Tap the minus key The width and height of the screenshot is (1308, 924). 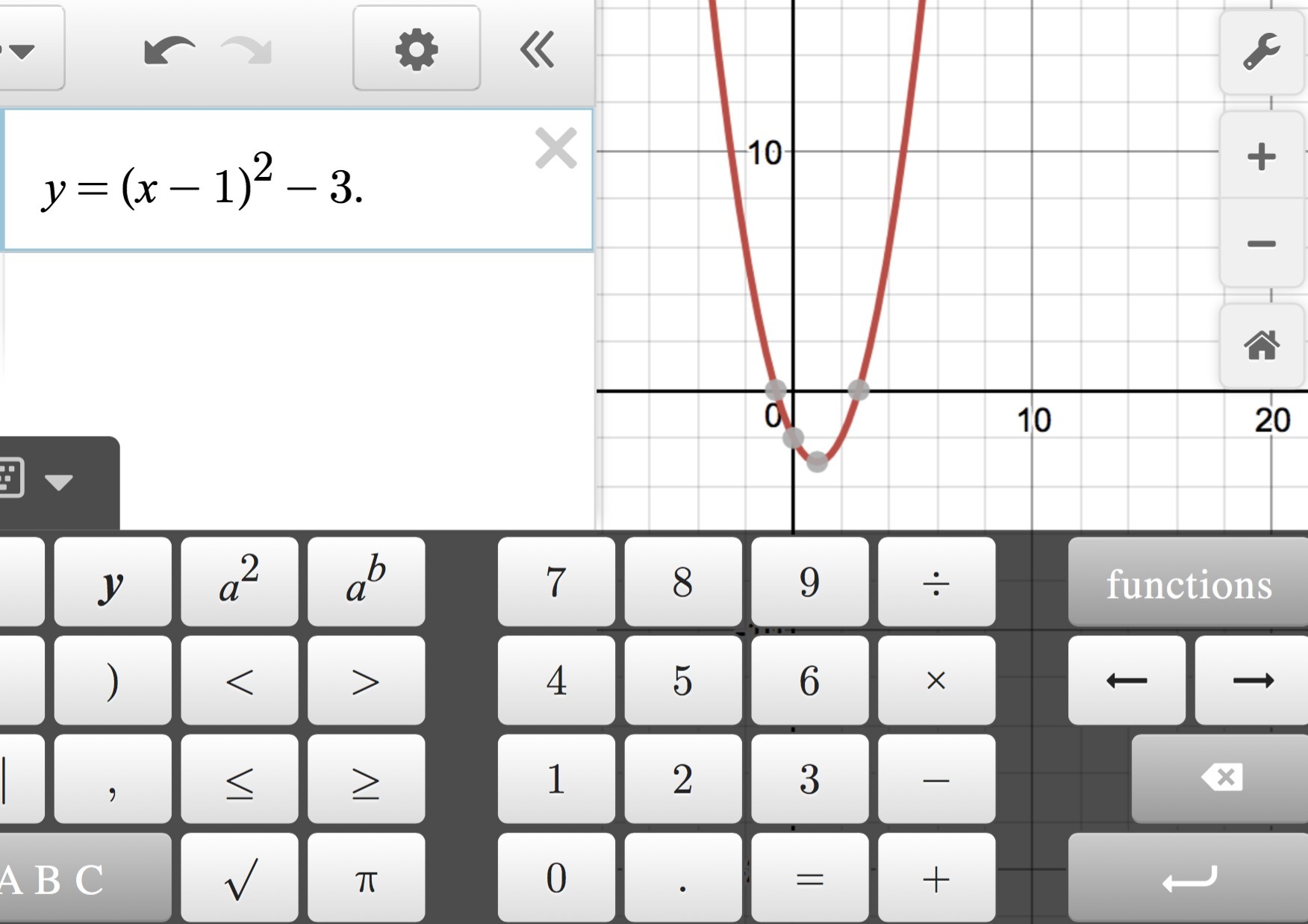[937, 778]
